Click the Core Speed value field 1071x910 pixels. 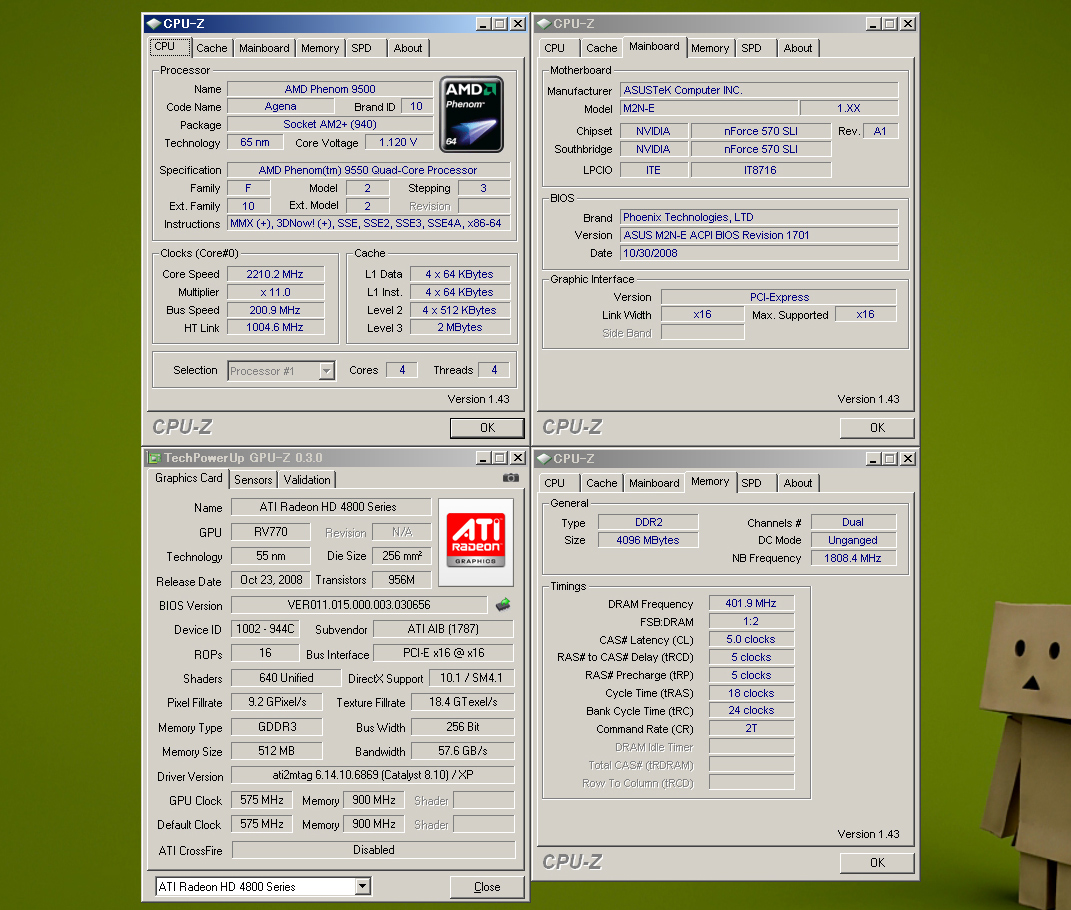point(275,274)
